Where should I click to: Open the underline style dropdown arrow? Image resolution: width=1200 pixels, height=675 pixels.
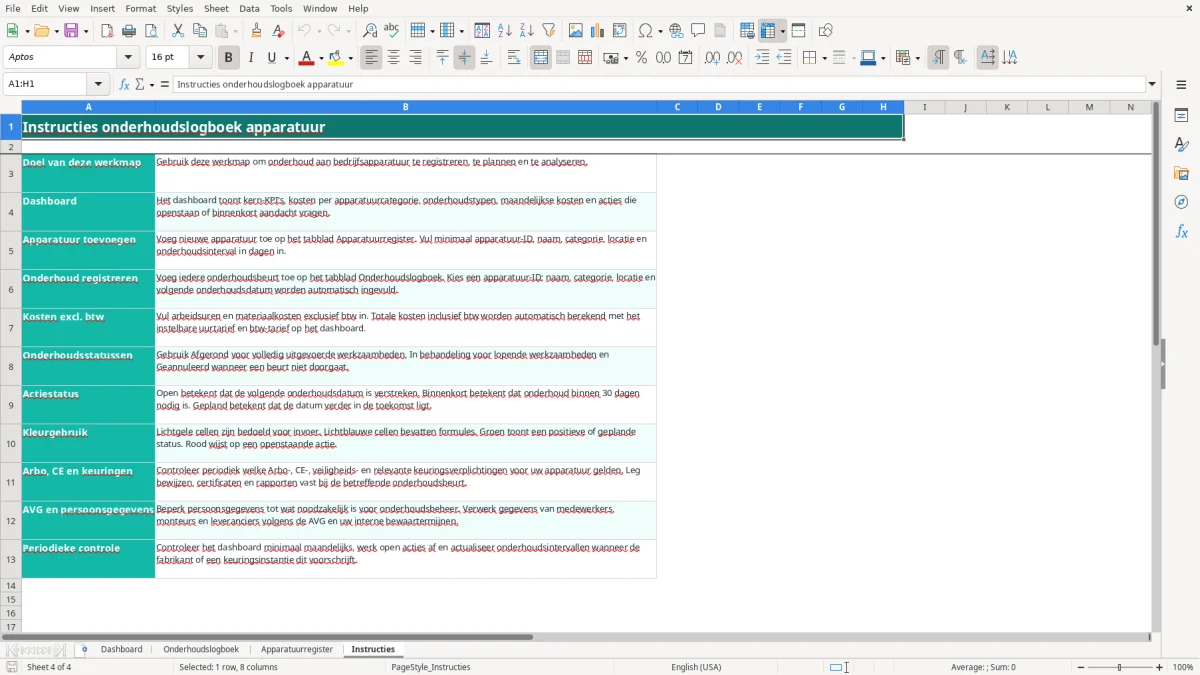pyautogui.click(x=285, y=58)
